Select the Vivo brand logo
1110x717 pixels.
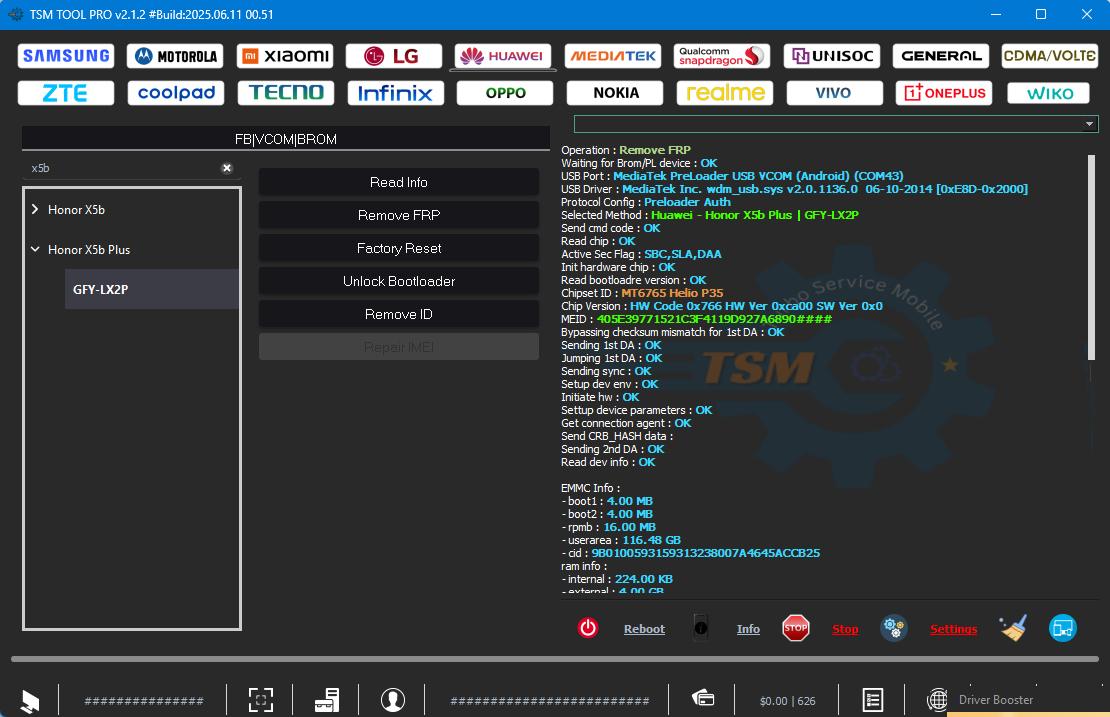pyautogui.click(x=835, y=93)
